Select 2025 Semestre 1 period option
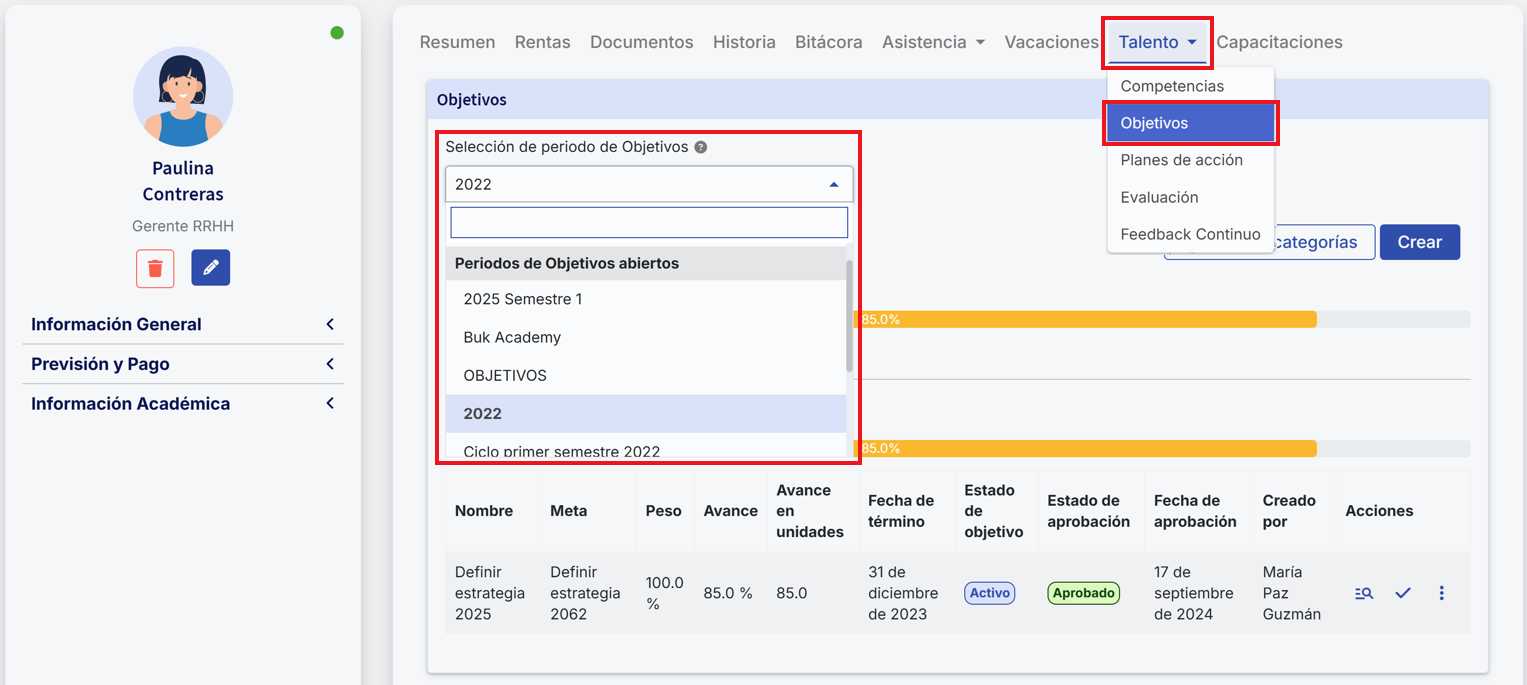Image resolution: width=1527 pixels, height=685 pixels. tap(523, 299)
